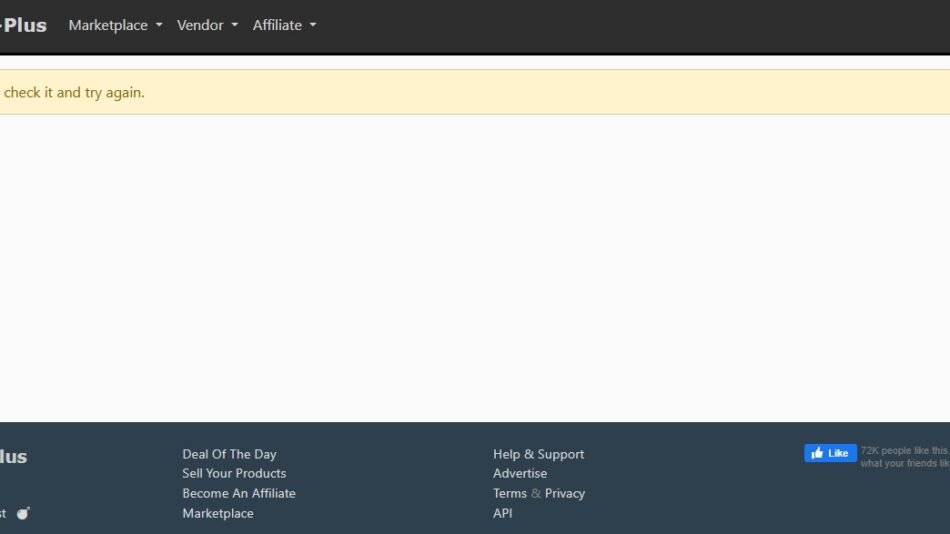
Task: Open the Deal Of The Day link
Action: click(229, 454)
